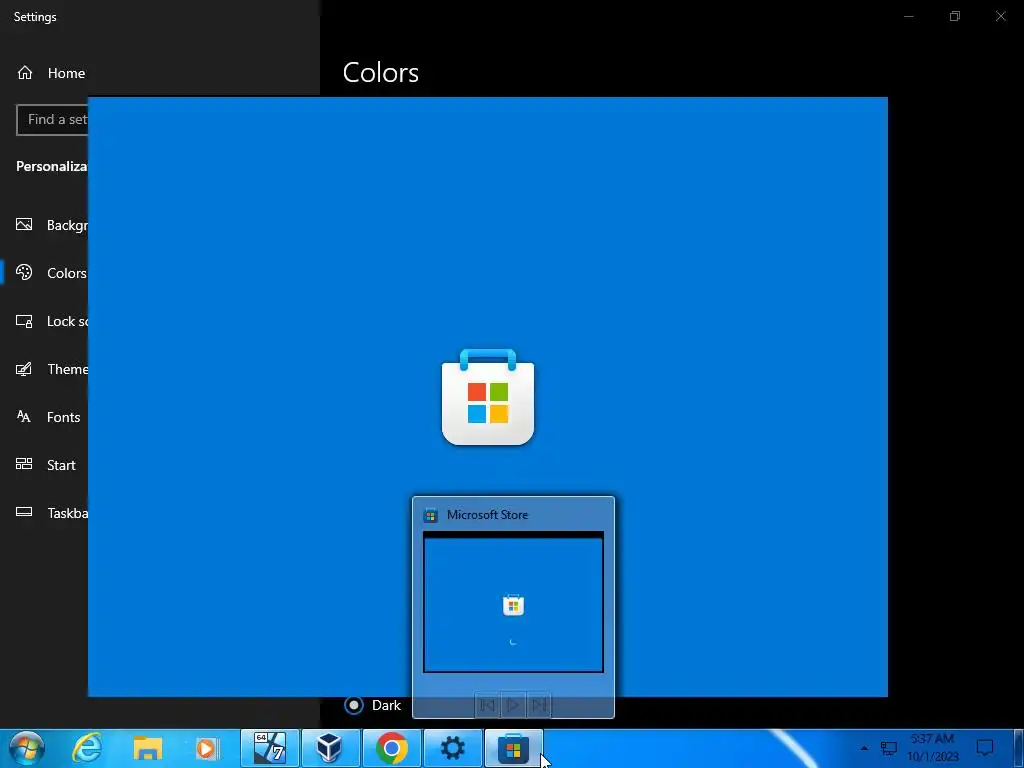Screen dimensions: 1024x768
Task: Switch to Settings gear on taskbar
Action: coord(453,748)
